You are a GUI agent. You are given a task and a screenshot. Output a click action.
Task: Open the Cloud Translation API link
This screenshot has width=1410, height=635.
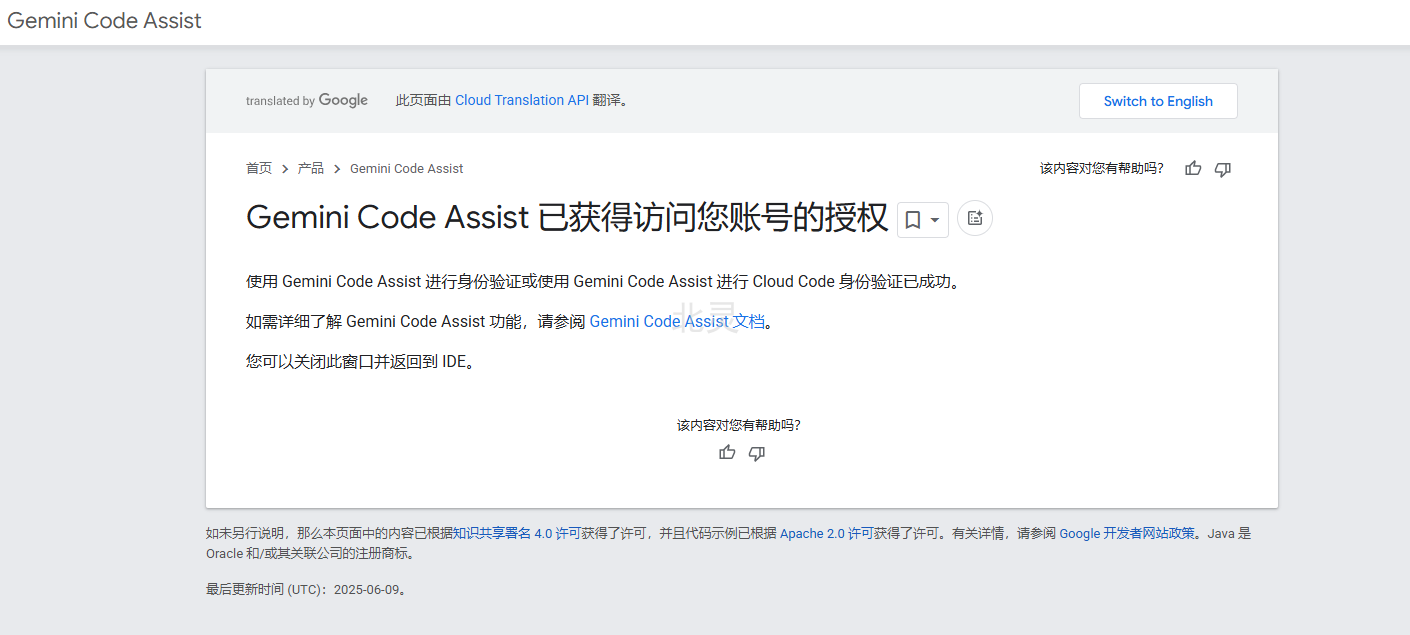tap(522, 100)
